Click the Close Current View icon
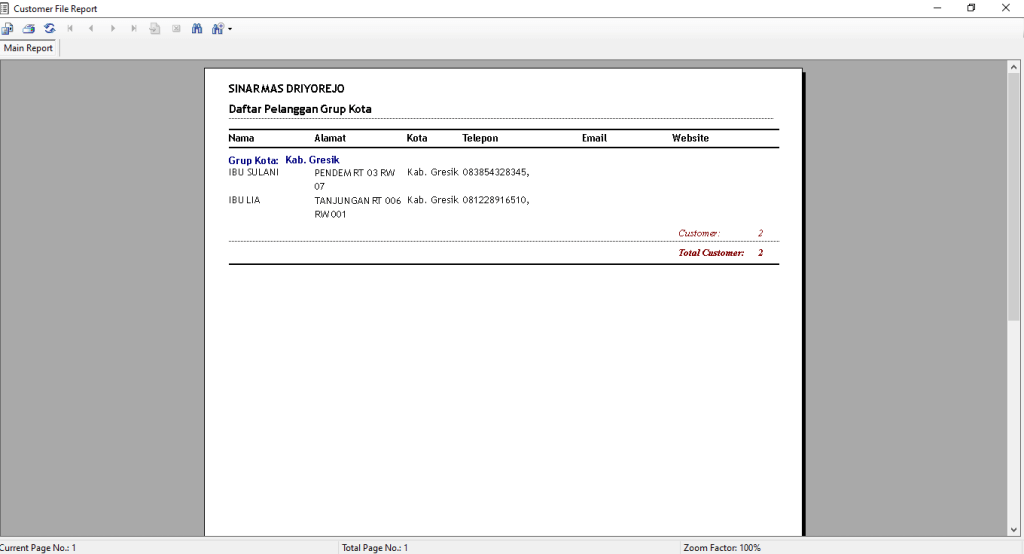The image size is (1024, 554). pyautogui.click(x=176, y=29)
